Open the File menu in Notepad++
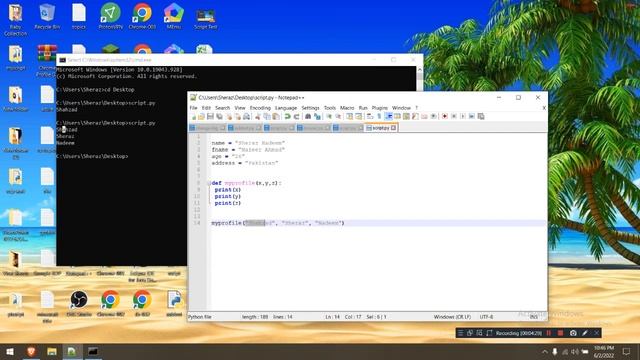 [193, 108]
